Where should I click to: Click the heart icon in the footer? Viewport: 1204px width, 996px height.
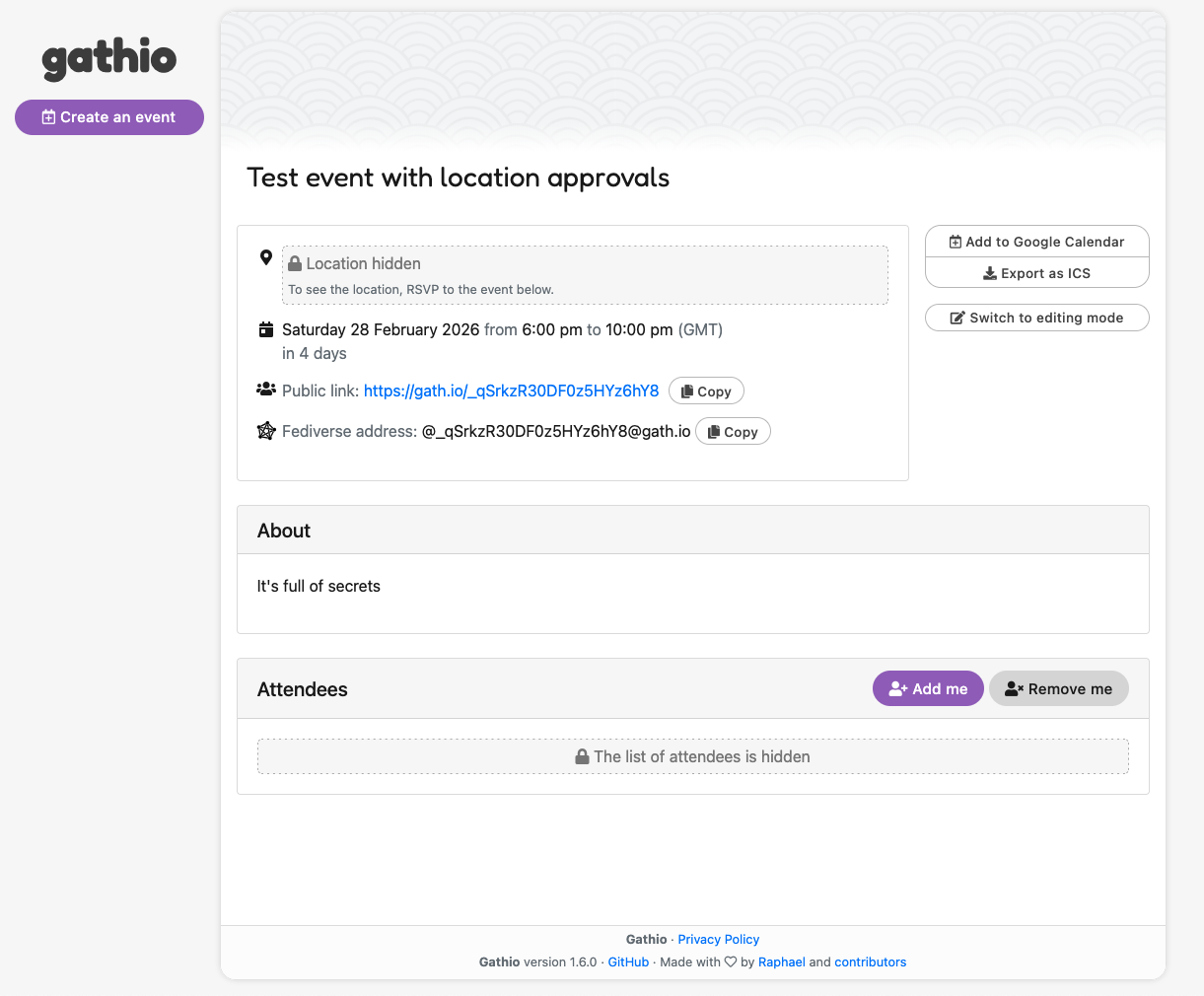pos(732,961)
